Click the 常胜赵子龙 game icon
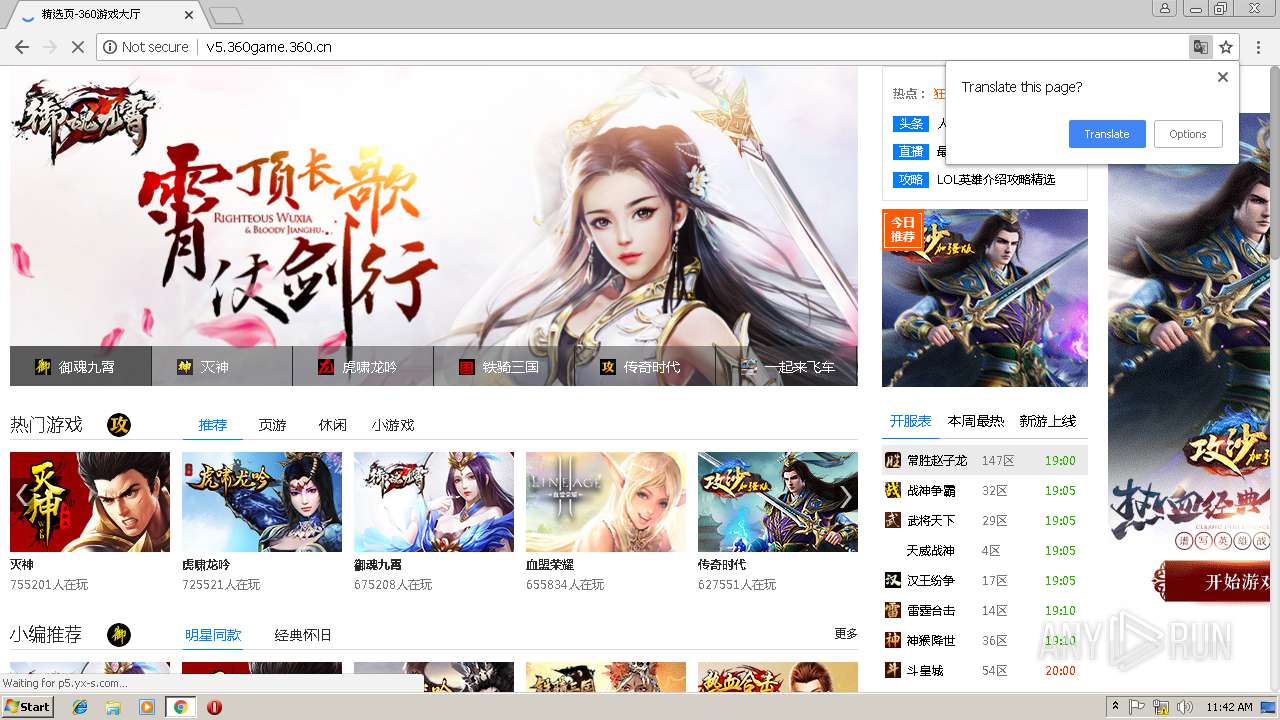Viewport: 1280px width, 720px height. coord(893,460)
